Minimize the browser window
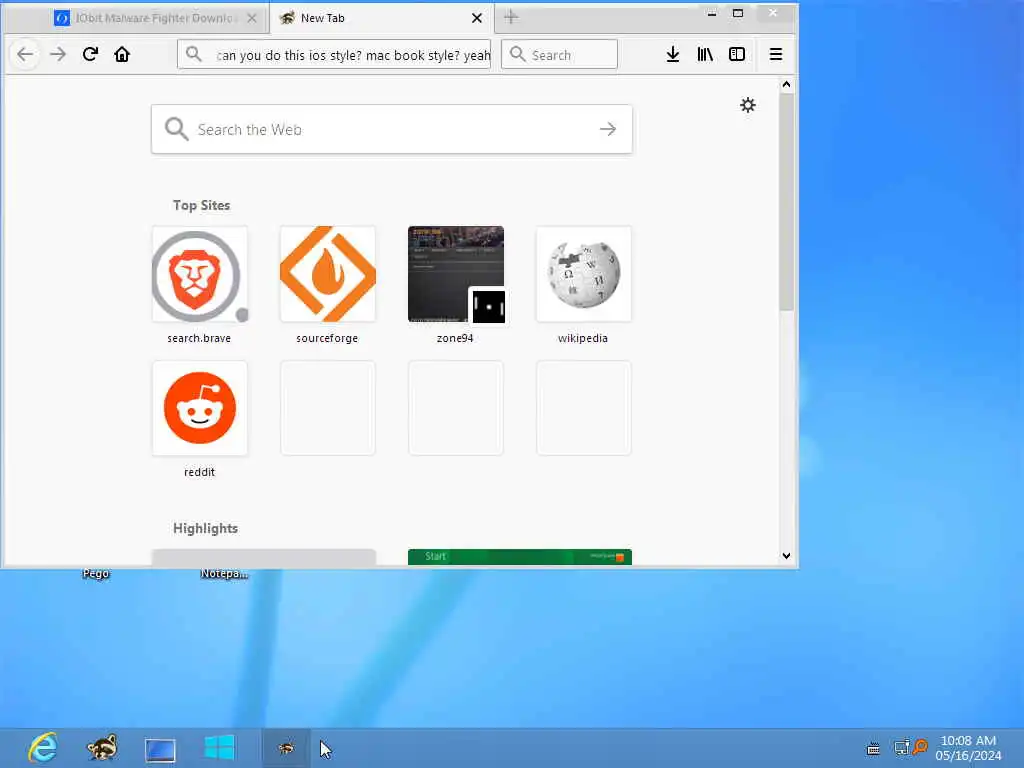 (x=712, y=13)
